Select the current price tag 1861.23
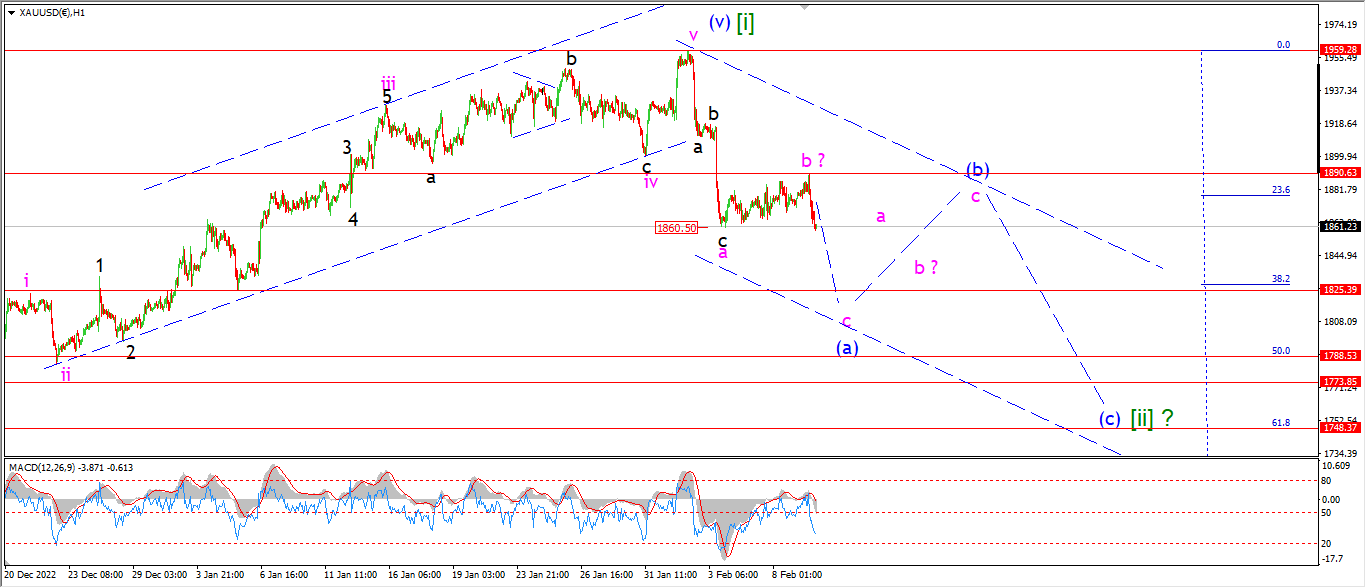This screenshot has height=588, width=1366. click(1339, 226)
